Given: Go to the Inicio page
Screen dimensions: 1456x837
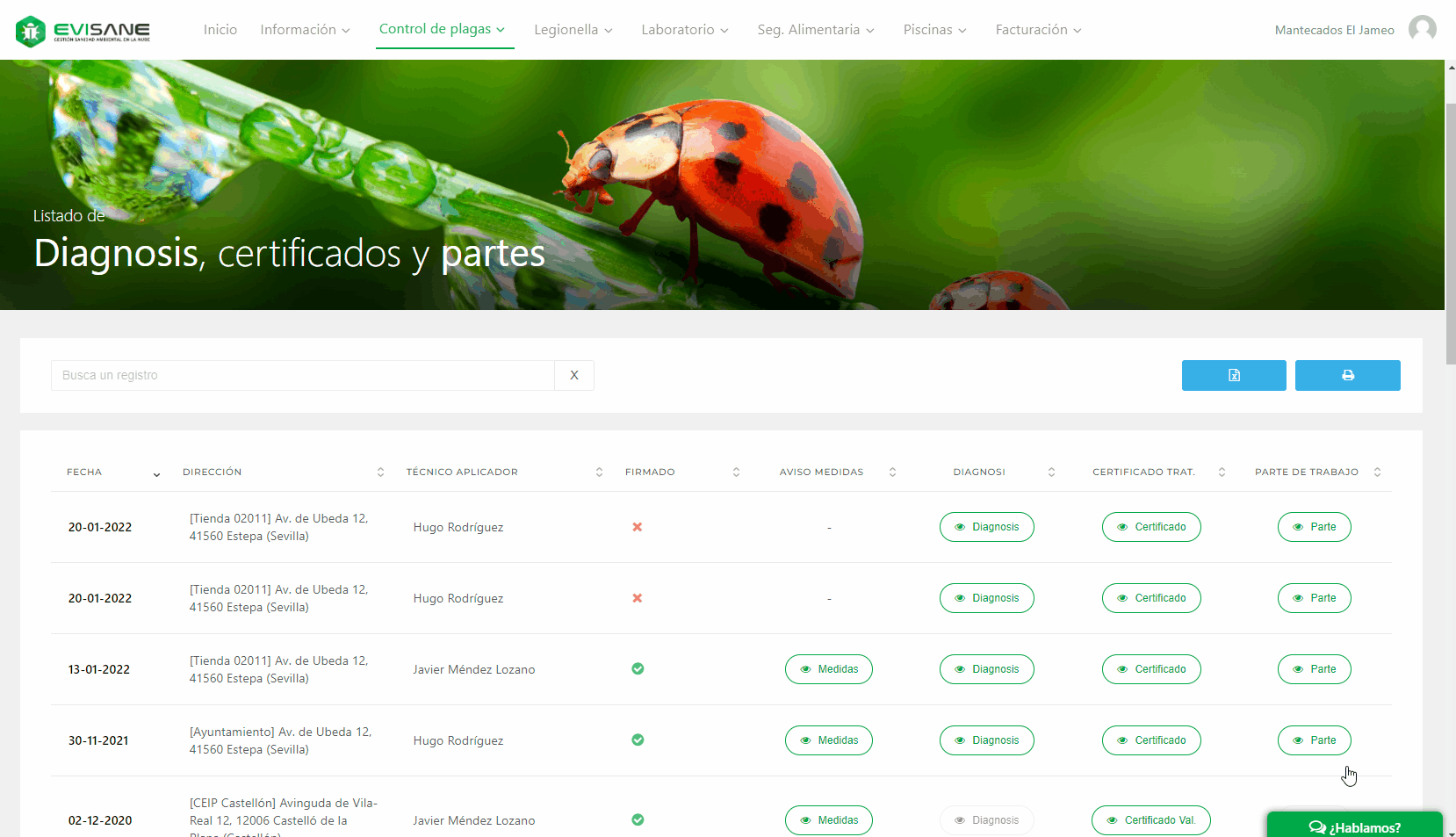Looking at the screenshot, I should (220, 30).
